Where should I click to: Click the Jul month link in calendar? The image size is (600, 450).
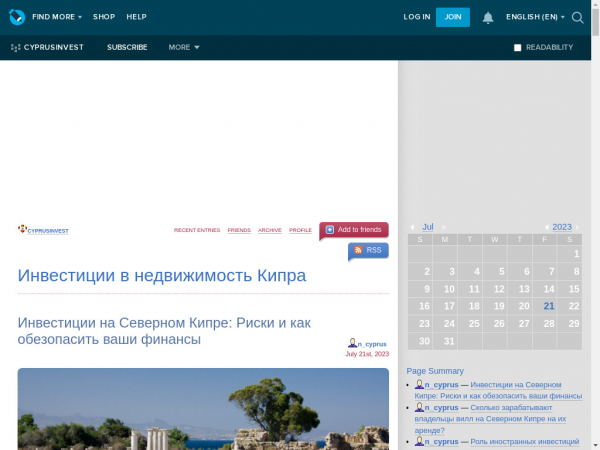coord(427,227)
